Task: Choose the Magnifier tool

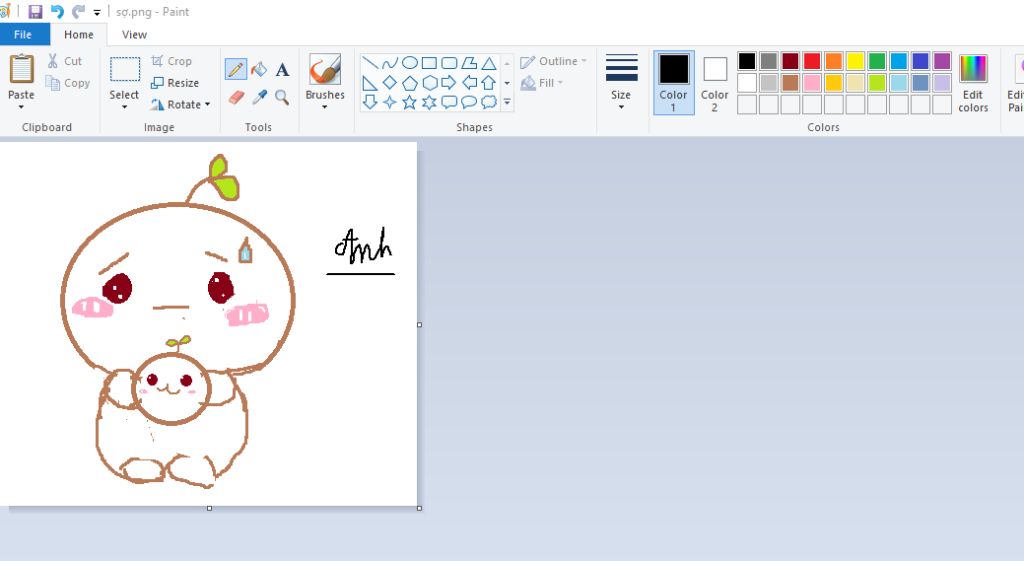Action: click(x=282, y=97)
